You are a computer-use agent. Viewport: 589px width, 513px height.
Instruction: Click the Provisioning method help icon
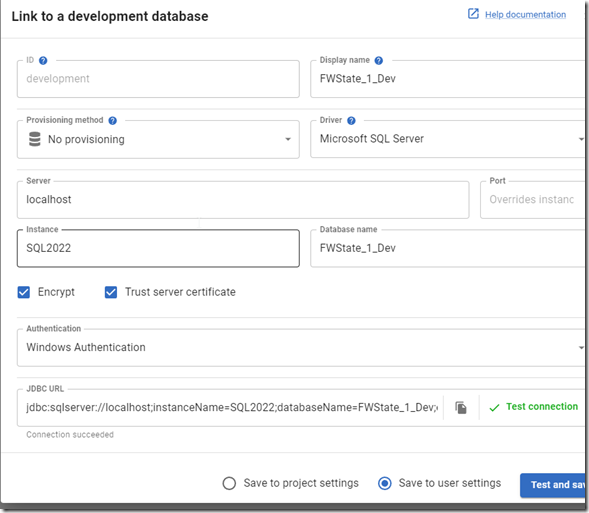click(112, 121)
